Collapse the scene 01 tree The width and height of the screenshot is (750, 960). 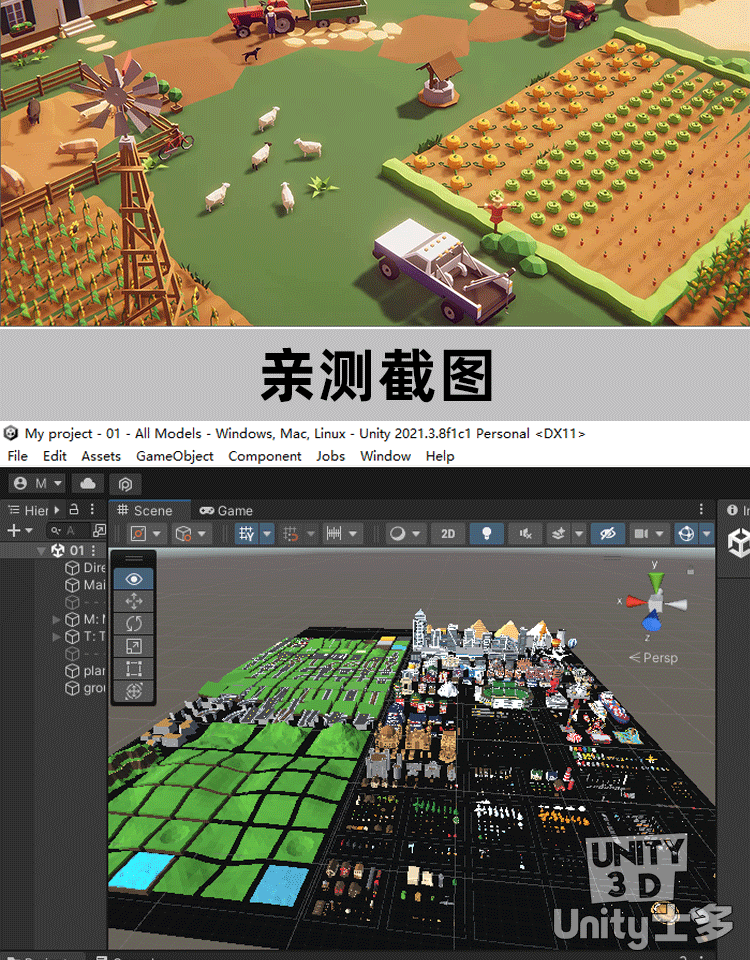[41, 550]
